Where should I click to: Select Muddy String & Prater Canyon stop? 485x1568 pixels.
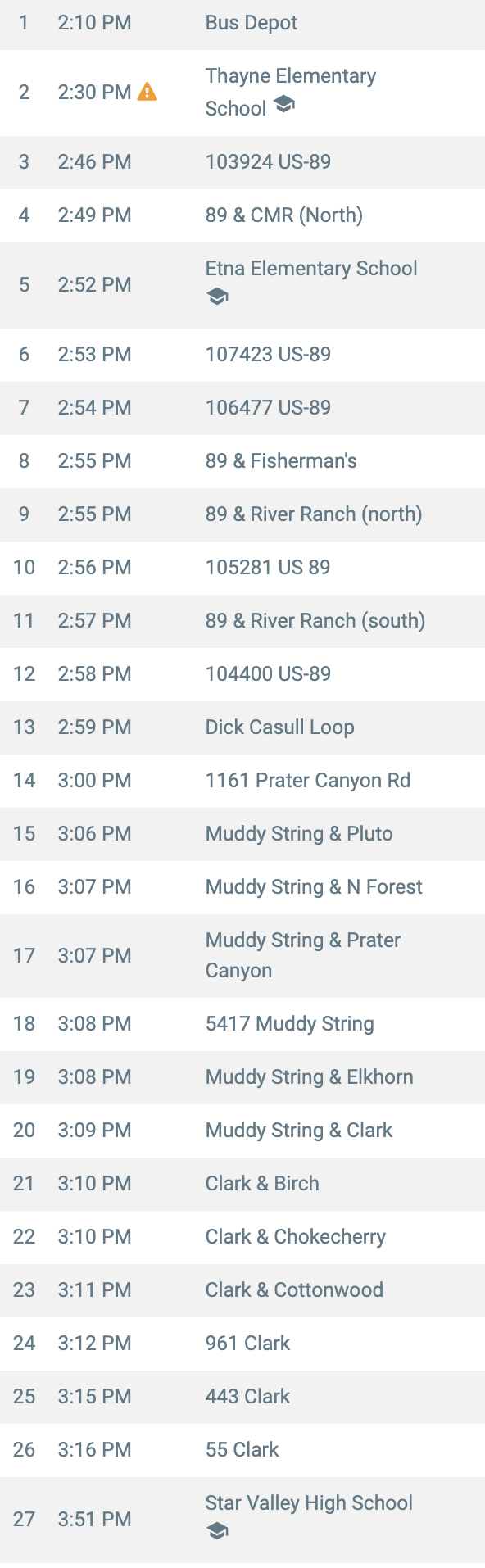[x=242, y=955]
